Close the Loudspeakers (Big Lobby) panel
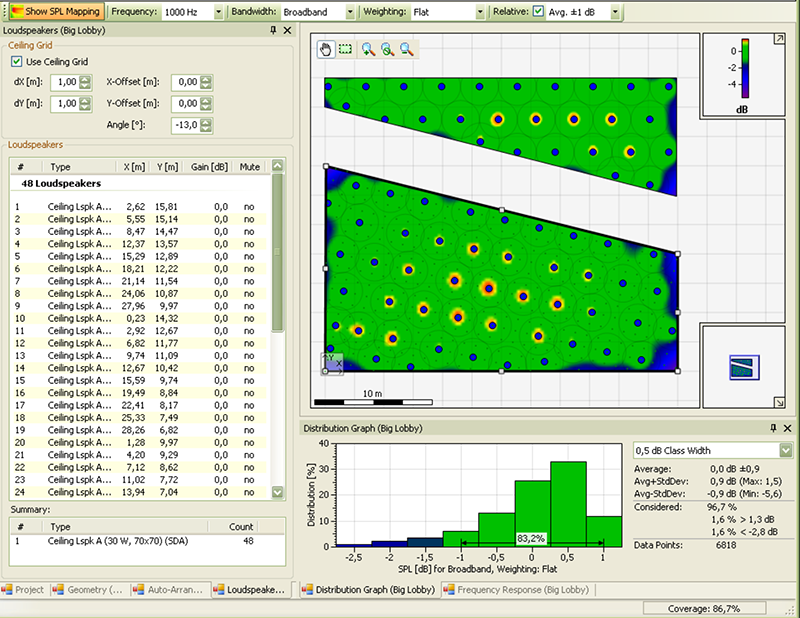The image size is (800, 618). pyautogui.click(x=287, y=30)
